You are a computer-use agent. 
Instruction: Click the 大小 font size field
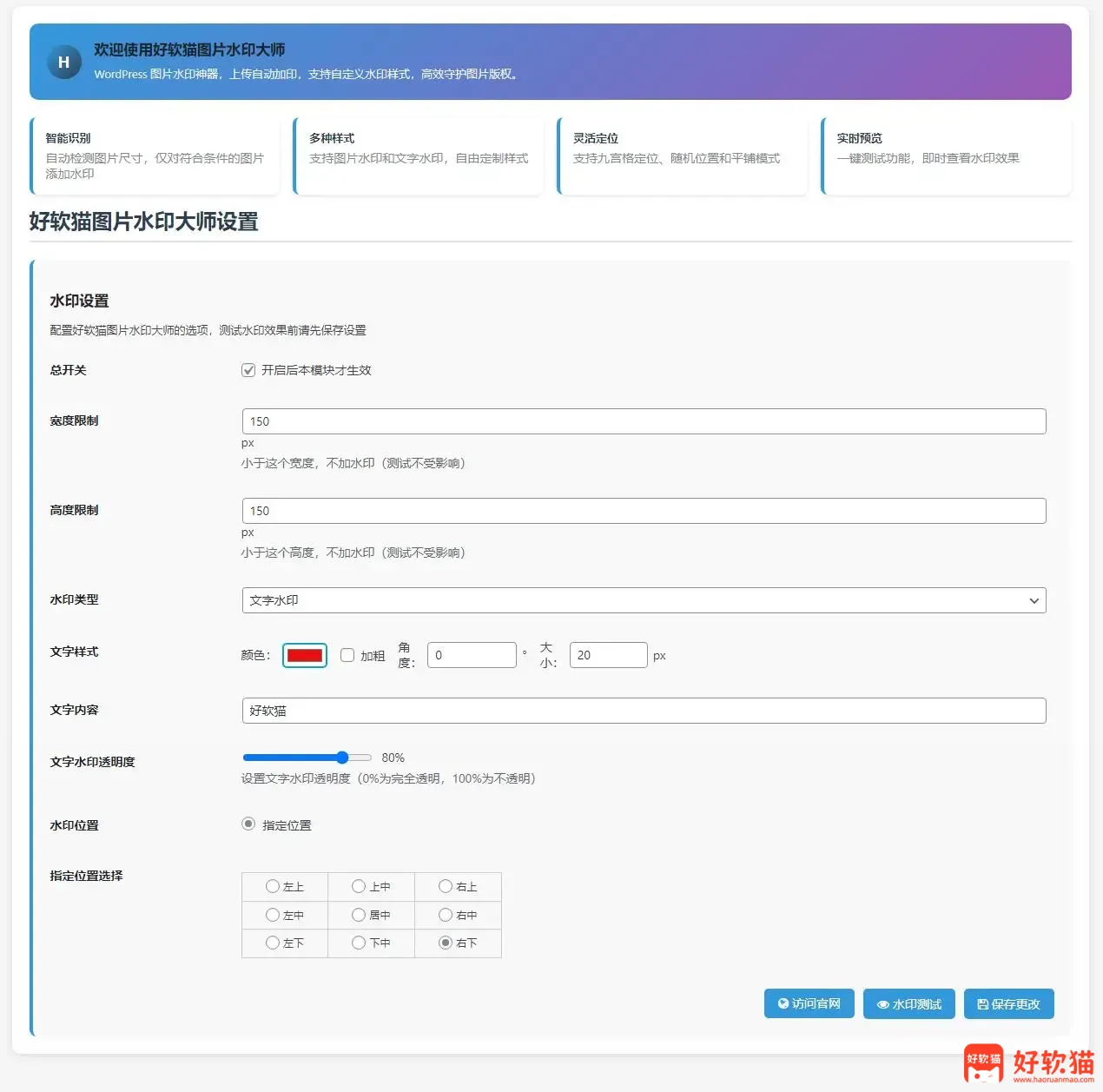[x=608, y=655]
